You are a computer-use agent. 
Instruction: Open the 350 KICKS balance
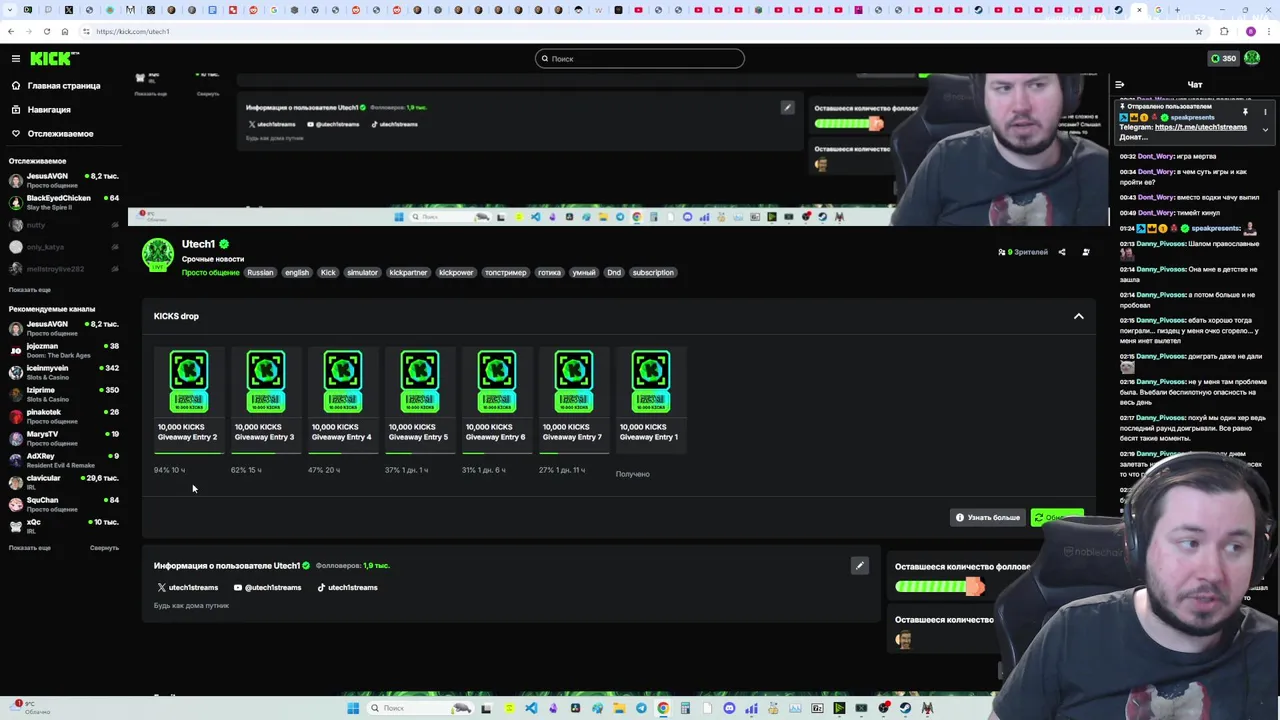click(x=1223, y=58)
